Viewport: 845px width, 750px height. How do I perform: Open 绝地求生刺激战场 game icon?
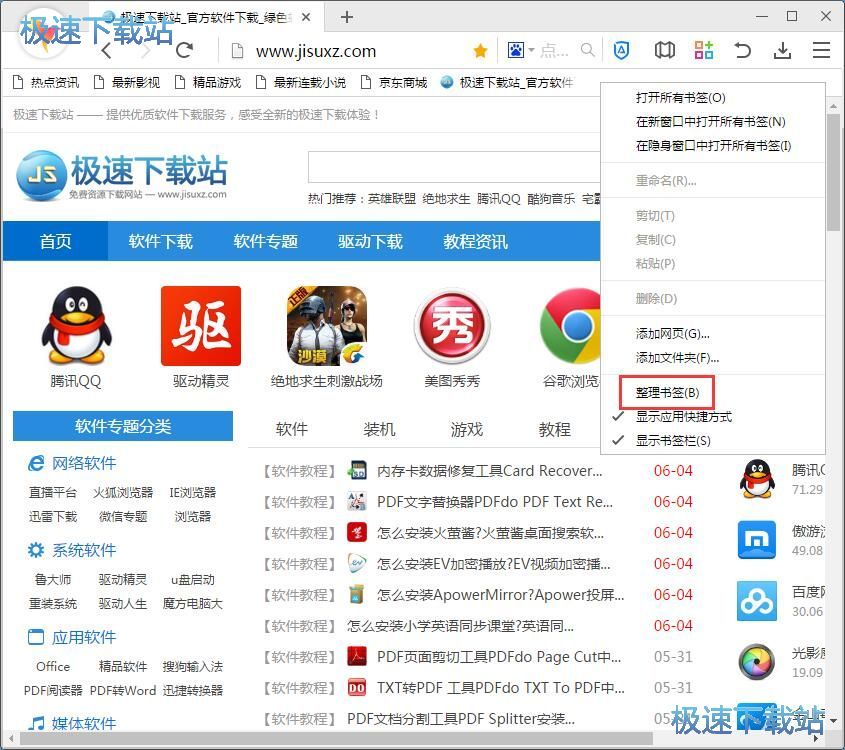pyautogui.click(x=327, y=326)
